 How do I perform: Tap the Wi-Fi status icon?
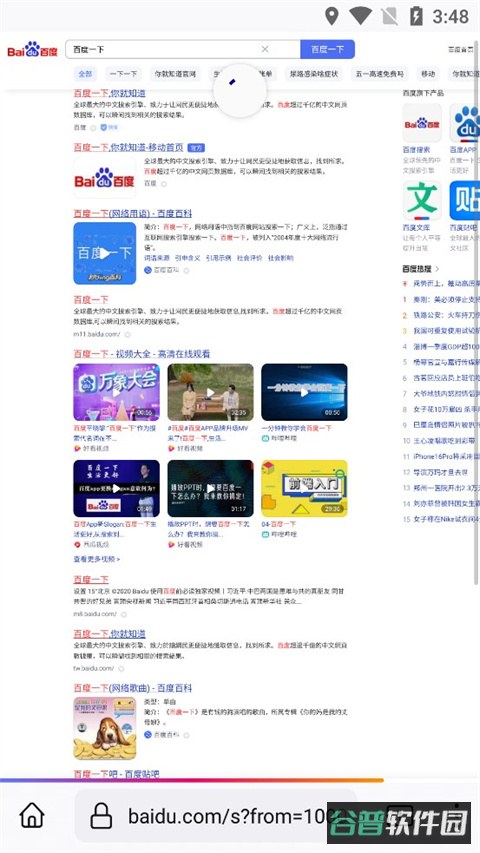pos(360,16)
